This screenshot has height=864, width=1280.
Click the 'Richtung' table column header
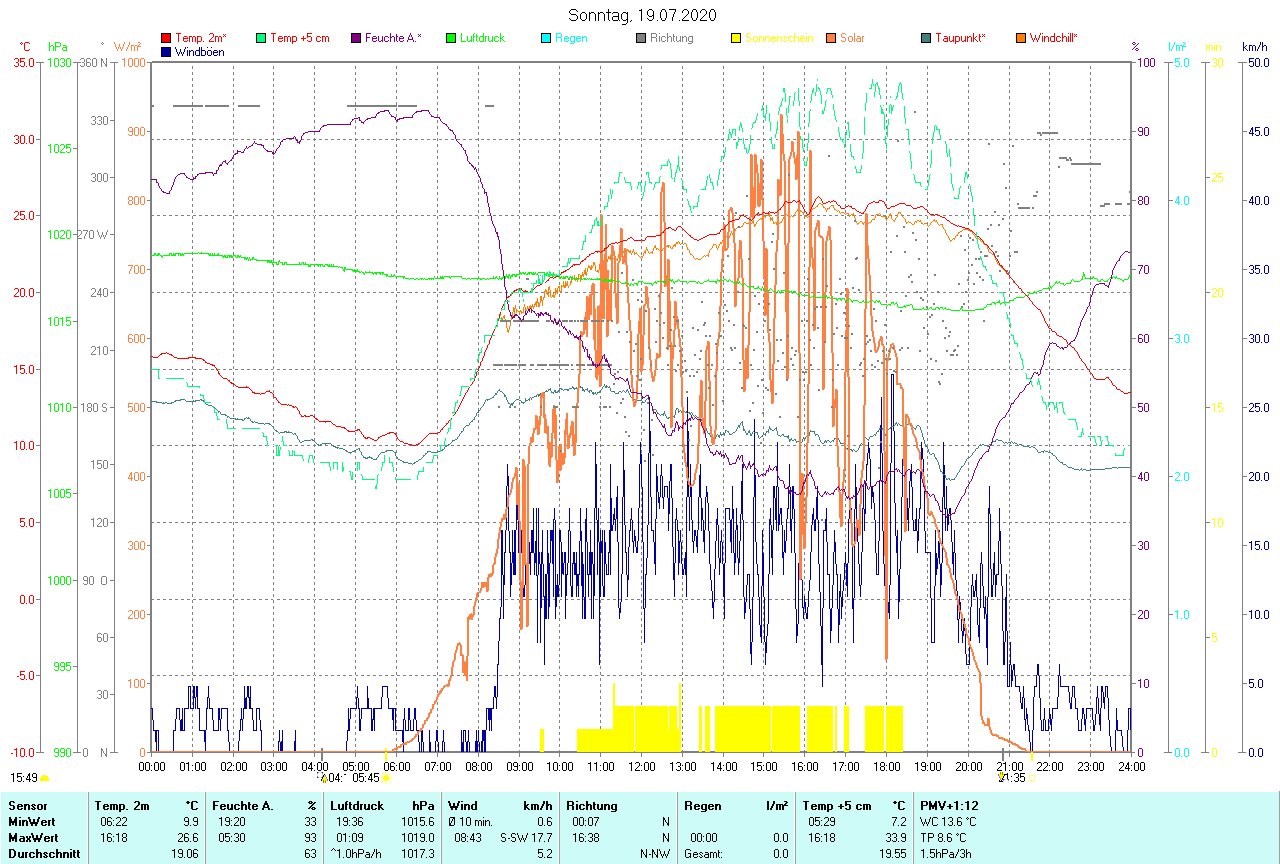(x=592, y=805)
